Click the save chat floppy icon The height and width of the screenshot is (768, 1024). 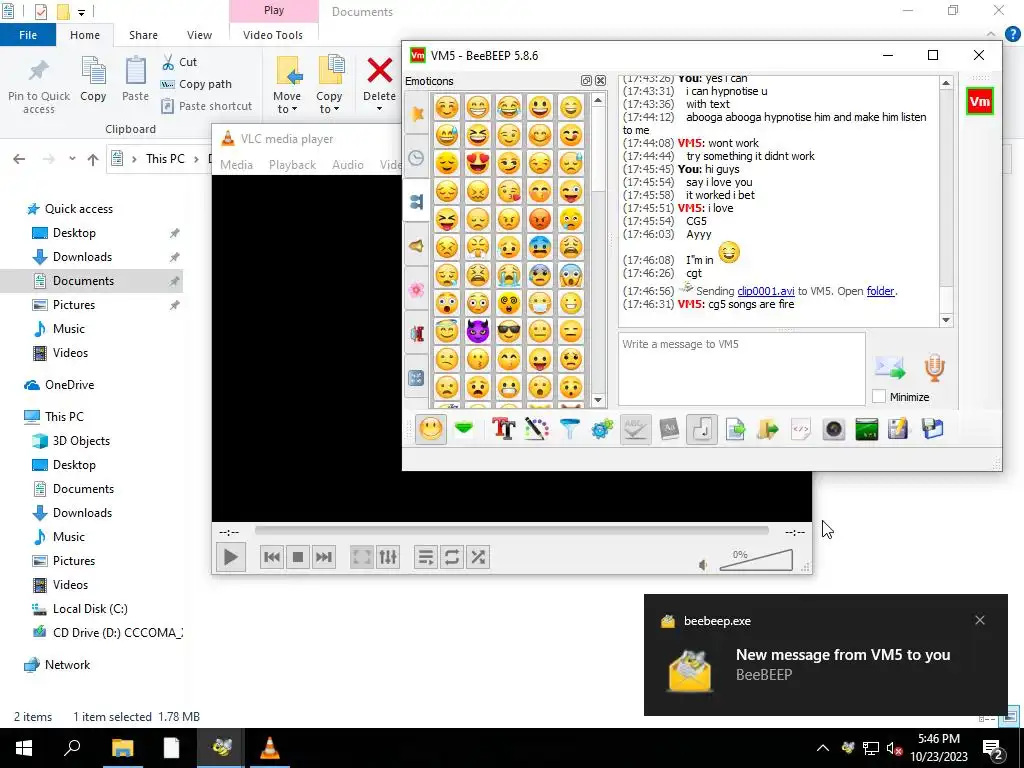(x=933, y=429)
